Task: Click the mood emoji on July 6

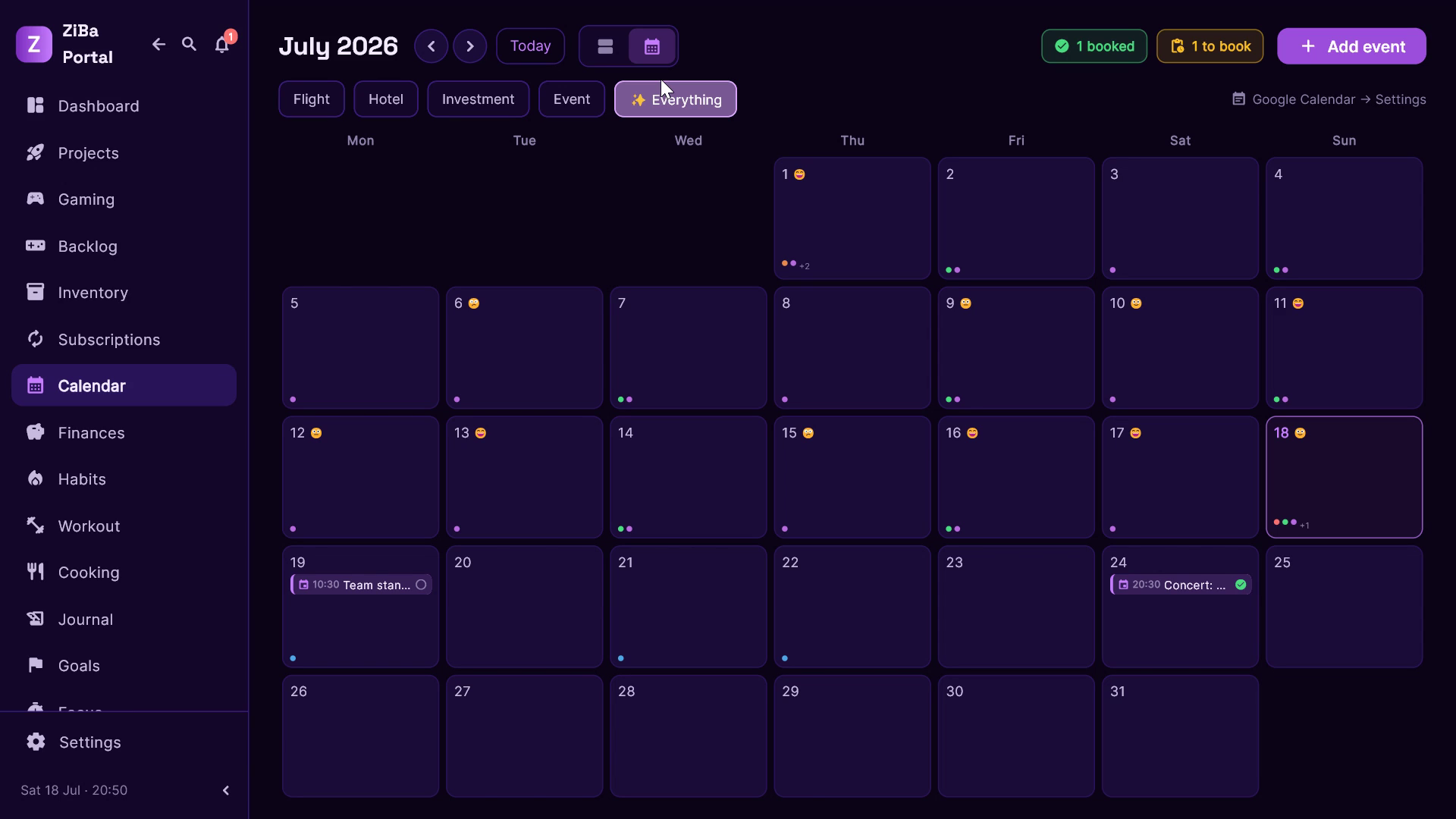Action: [474, 303]
